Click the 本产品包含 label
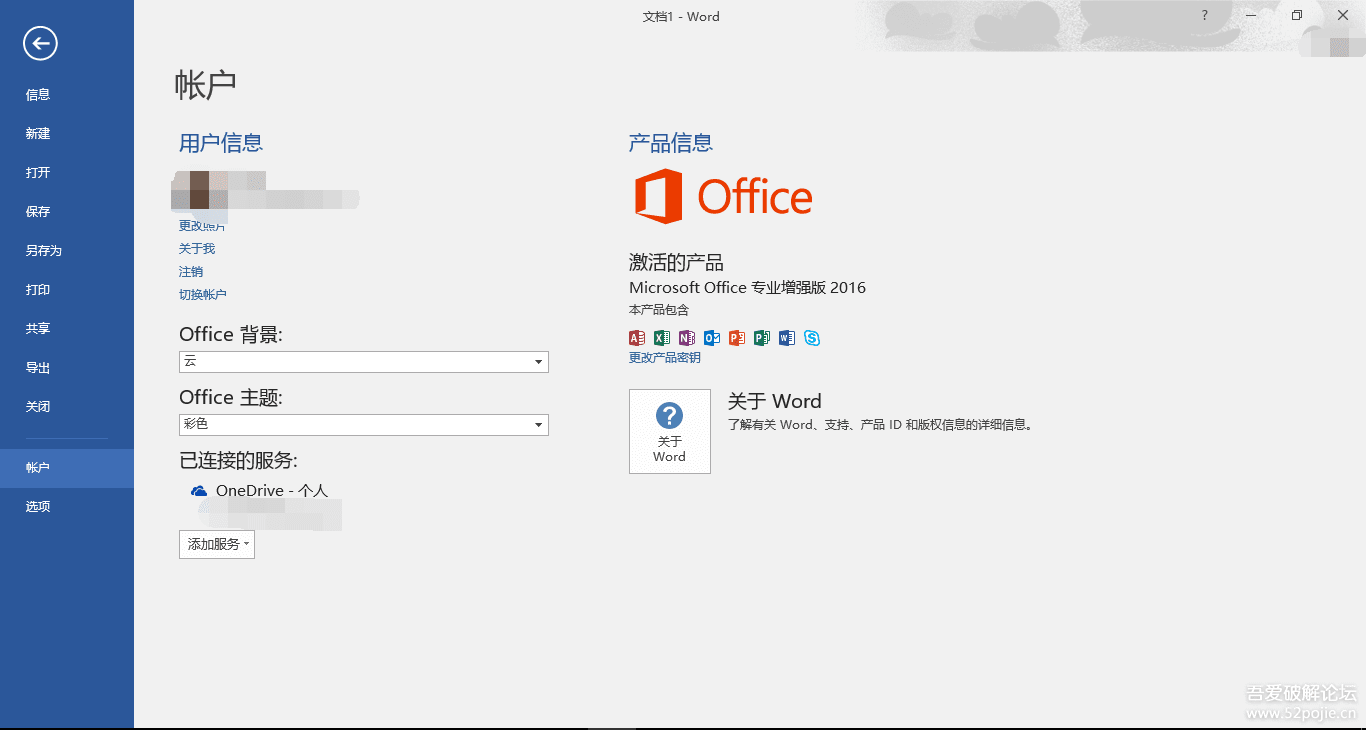Image resolution: width=1366 pixels, height=730 pixels. click(659, 310)
